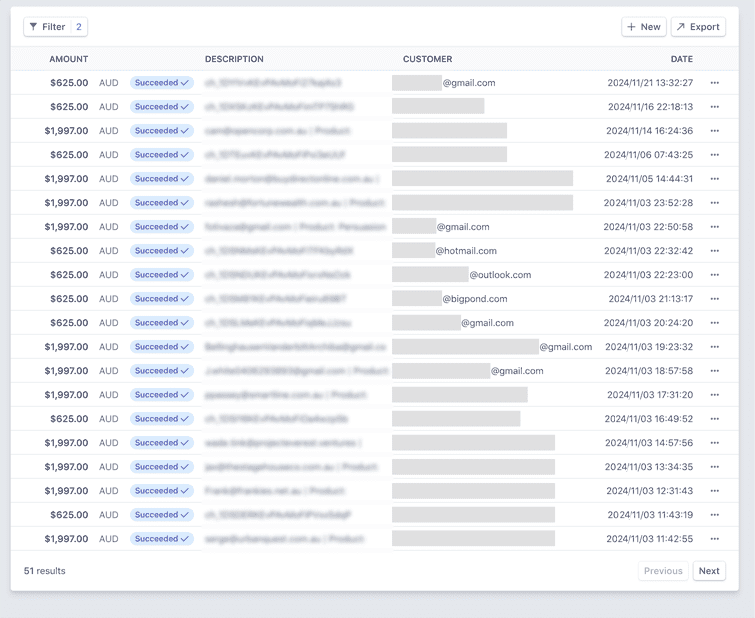Click customer @gmail.com on the 22:50:58 row
Image resolution: width=755 pixels, height=618 pixels.
[463, 227]
